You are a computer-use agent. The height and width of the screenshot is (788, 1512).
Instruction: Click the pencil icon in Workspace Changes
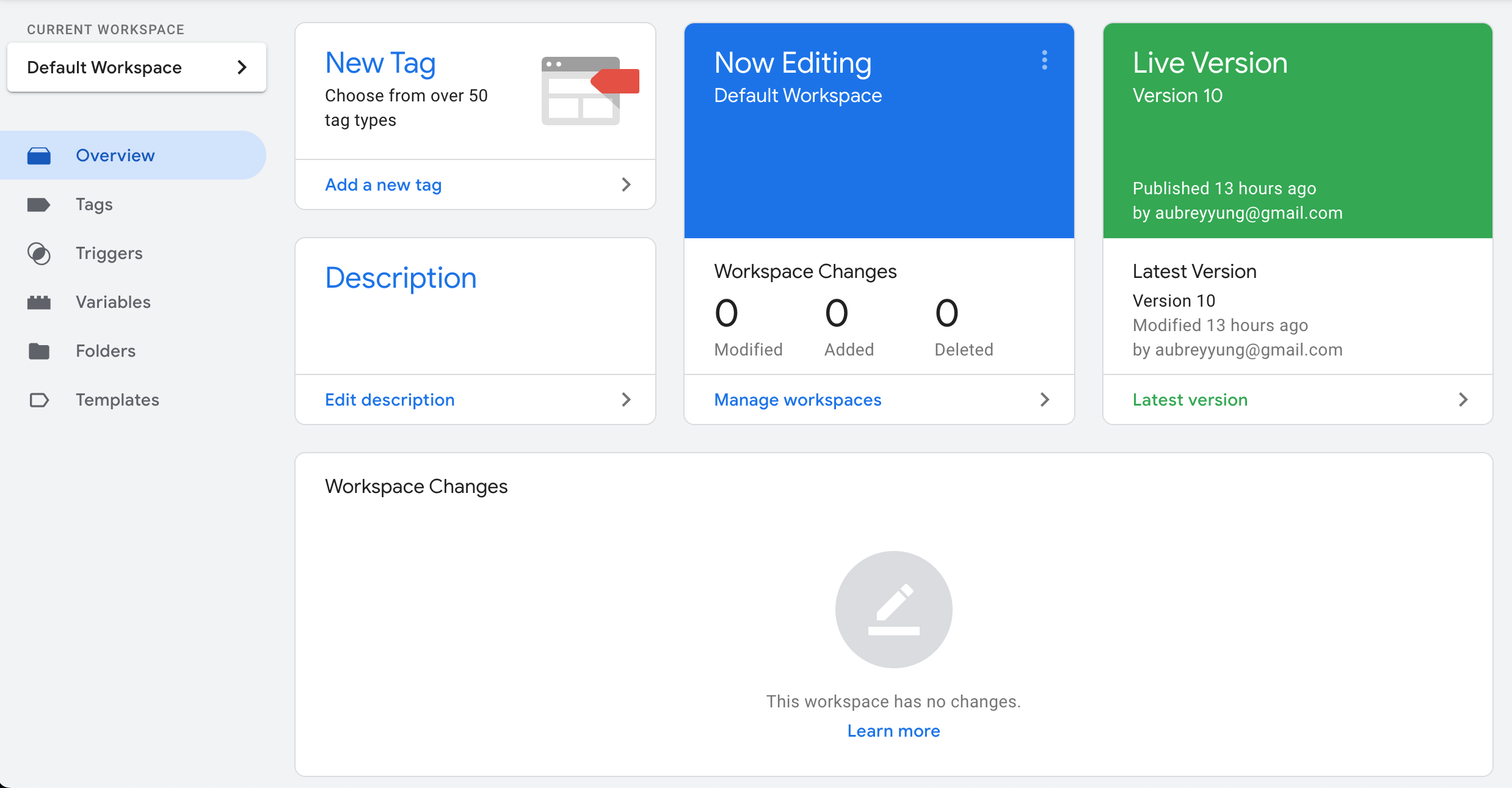pos(893,609)
